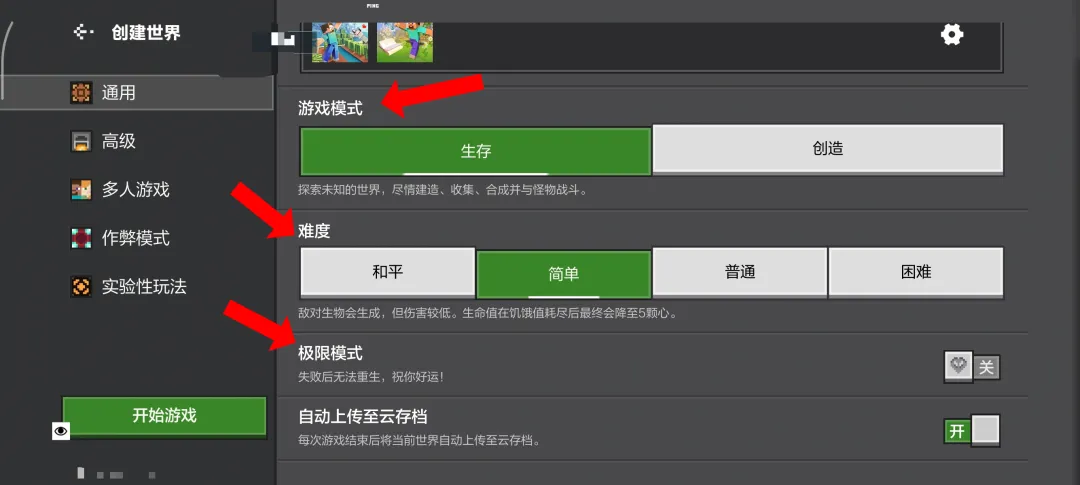Click the 作弊模式 command block icon
The height and width of the screenshot is (485, 1080).
[x=81, y=238]
